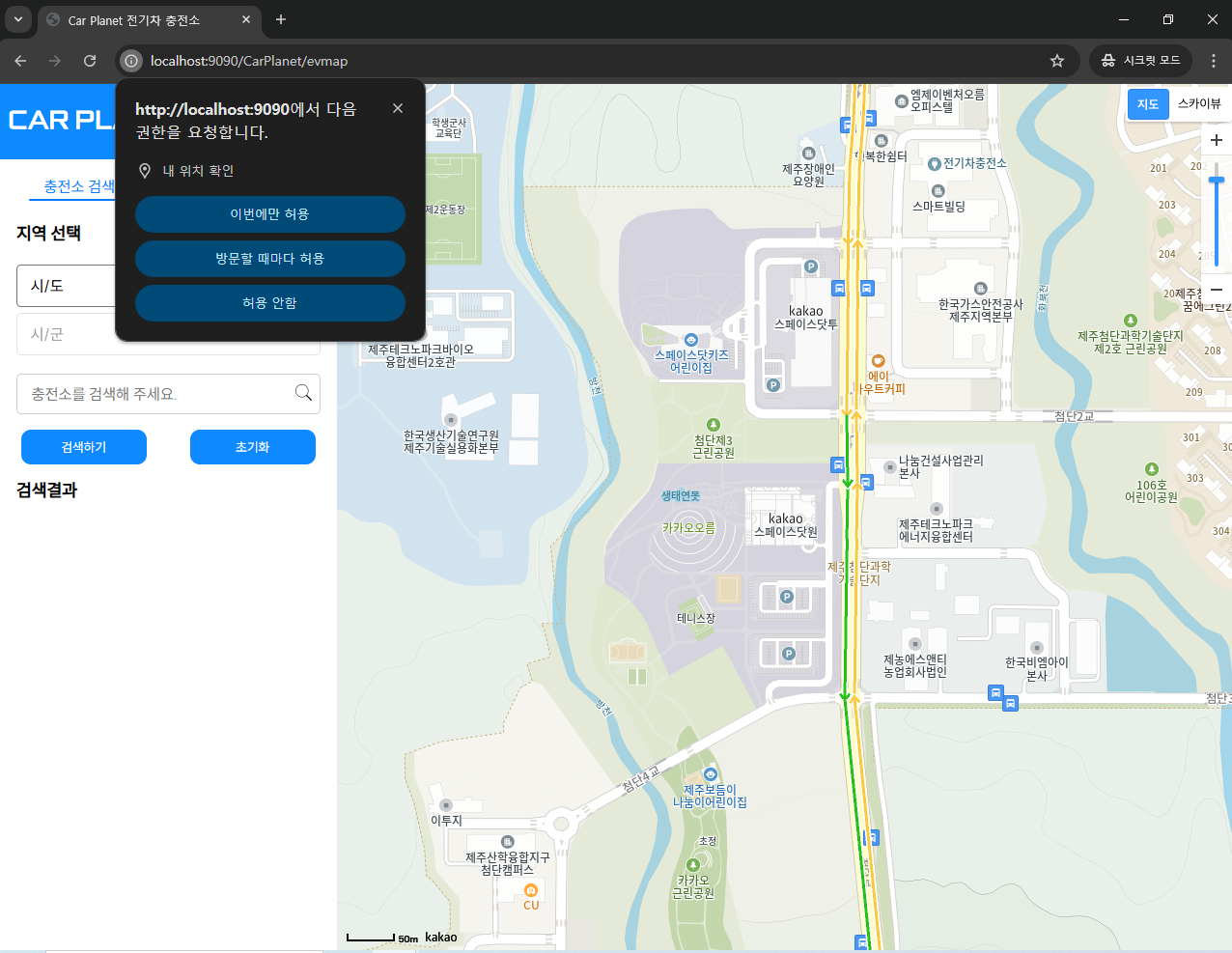The height and width of the screenshot is (953, 1232).
Task: Click the 한국비엠아이 본사 marker
Action: click(x=1037, y=648)
